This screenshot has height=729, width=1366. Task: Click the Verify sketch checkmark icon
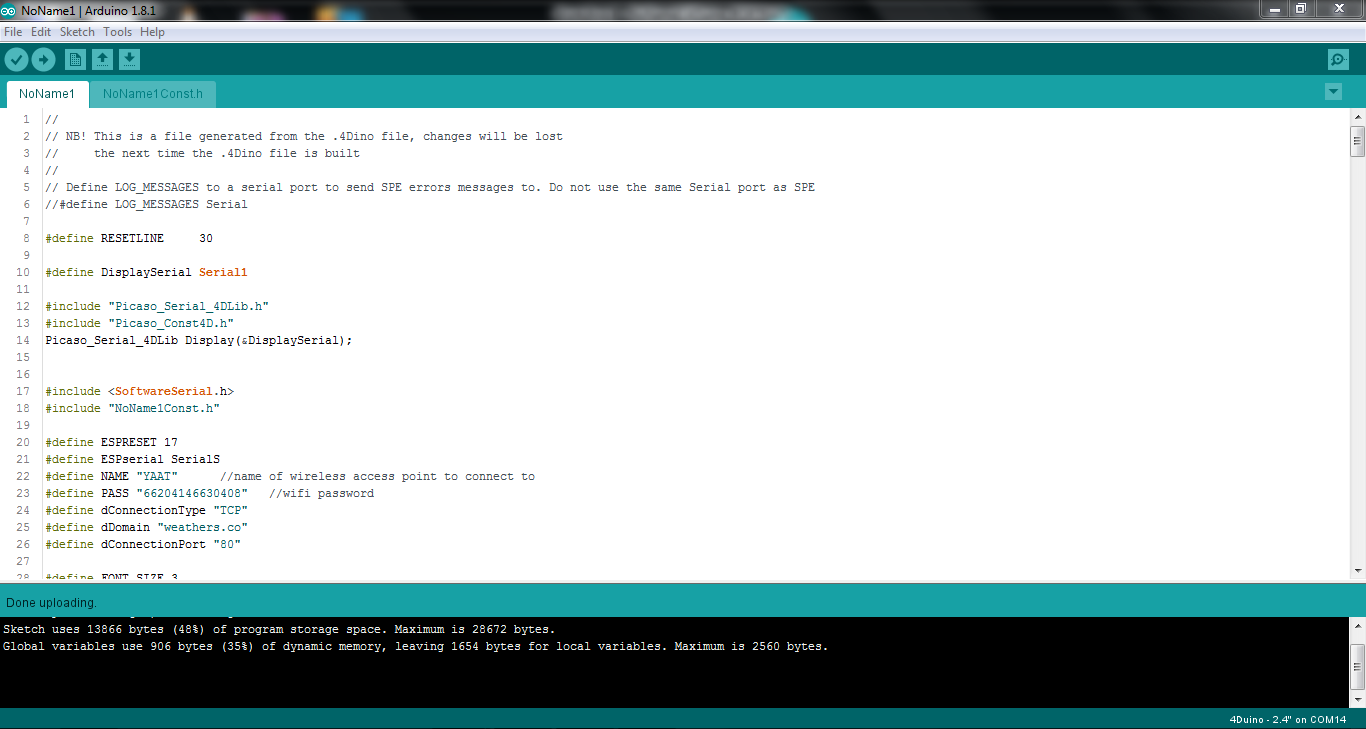16,59
